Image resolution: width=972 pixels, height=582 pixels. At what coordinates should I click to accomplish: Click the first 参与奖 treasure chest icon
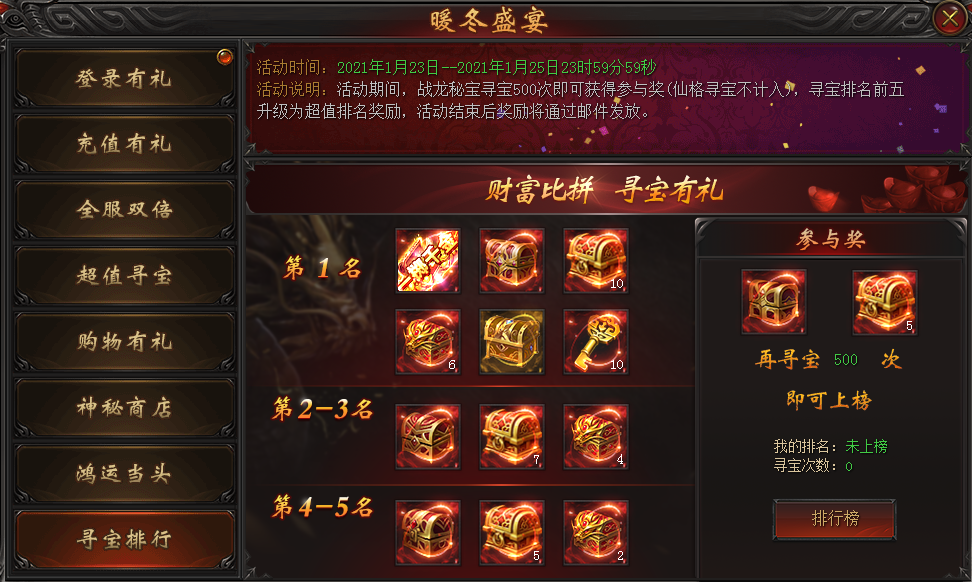774,302
